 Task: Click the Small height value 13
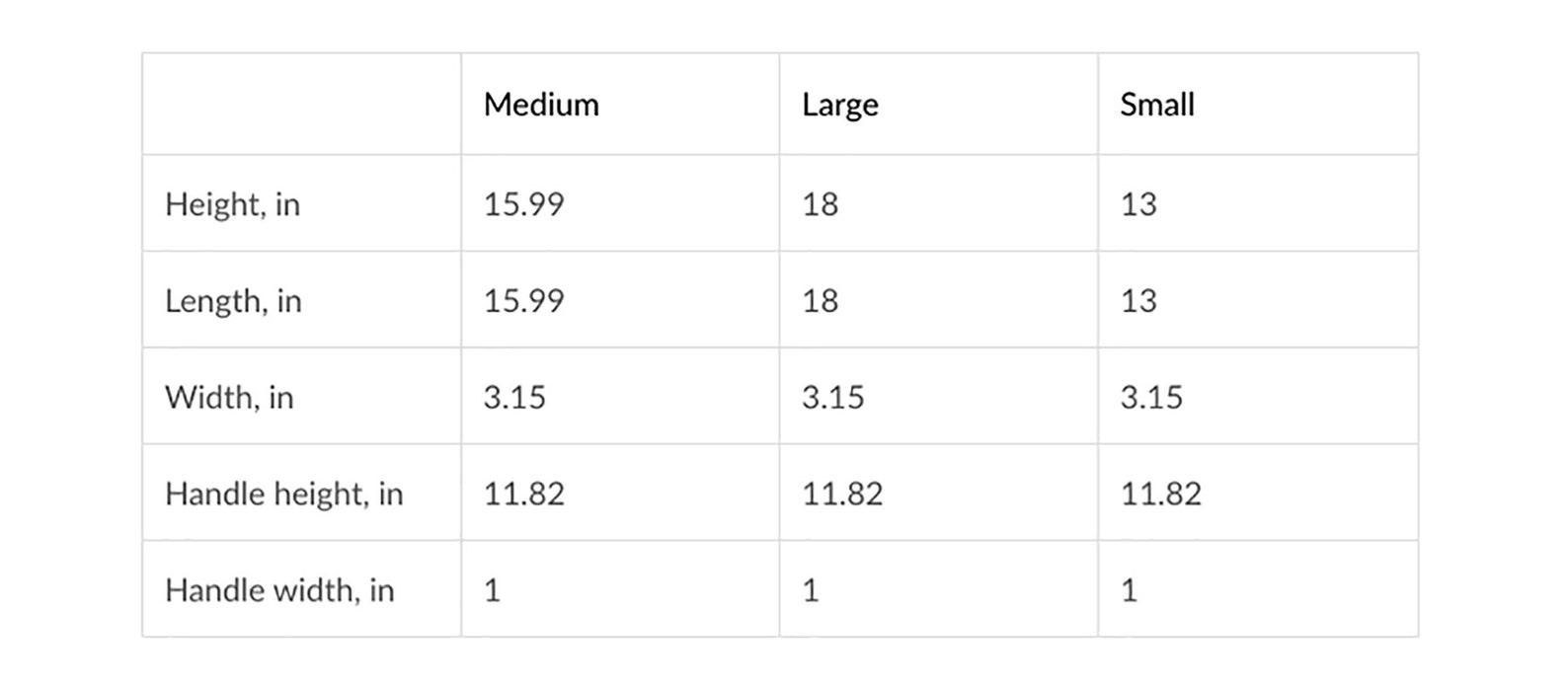click(1138, 204)
